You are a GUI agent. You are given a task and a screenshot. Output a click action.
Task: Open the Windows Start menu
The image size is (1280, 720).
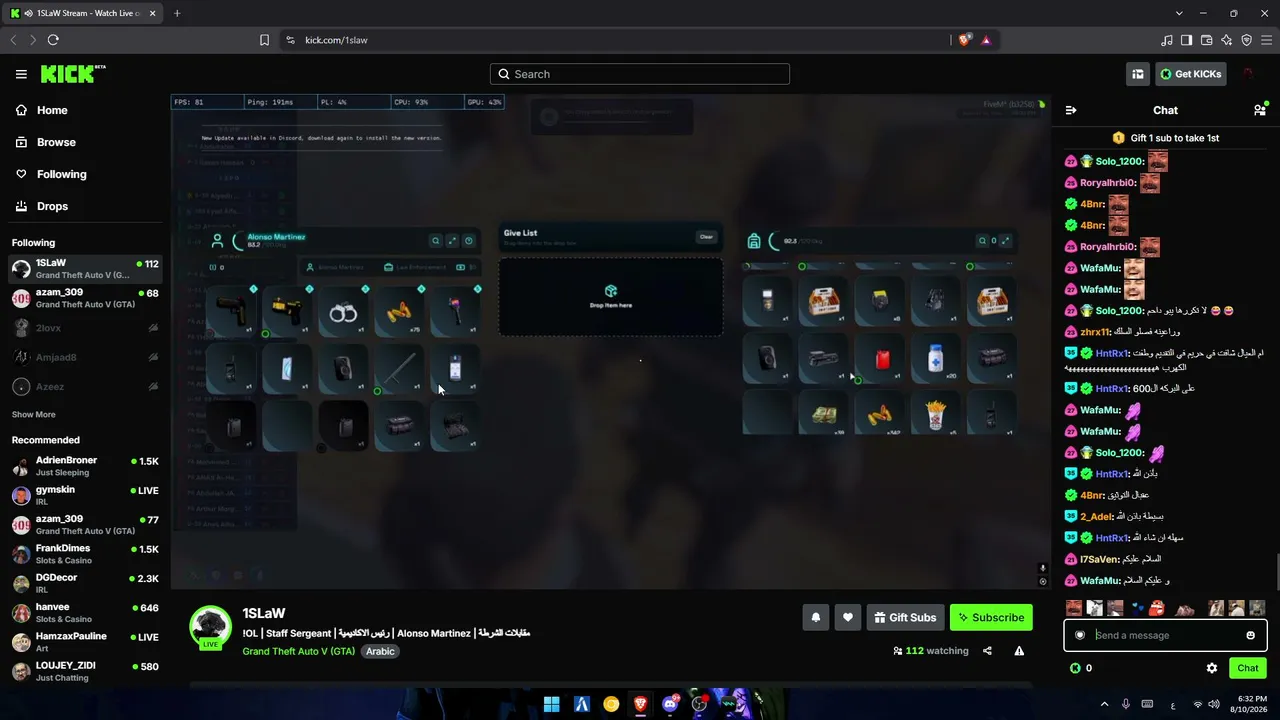pyautogui.click(x=551, y=704)
